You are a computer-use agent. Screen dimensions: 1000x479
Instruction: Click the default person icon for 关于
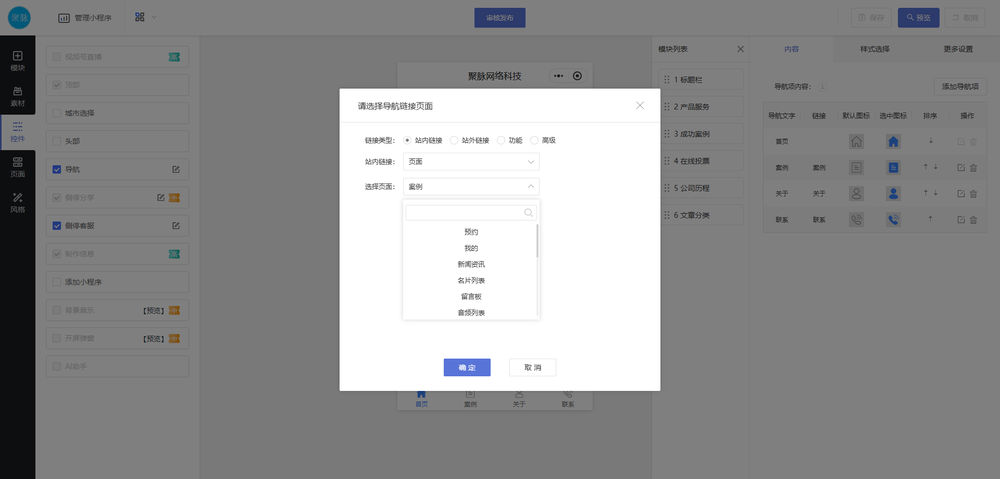tap(857, 194)
